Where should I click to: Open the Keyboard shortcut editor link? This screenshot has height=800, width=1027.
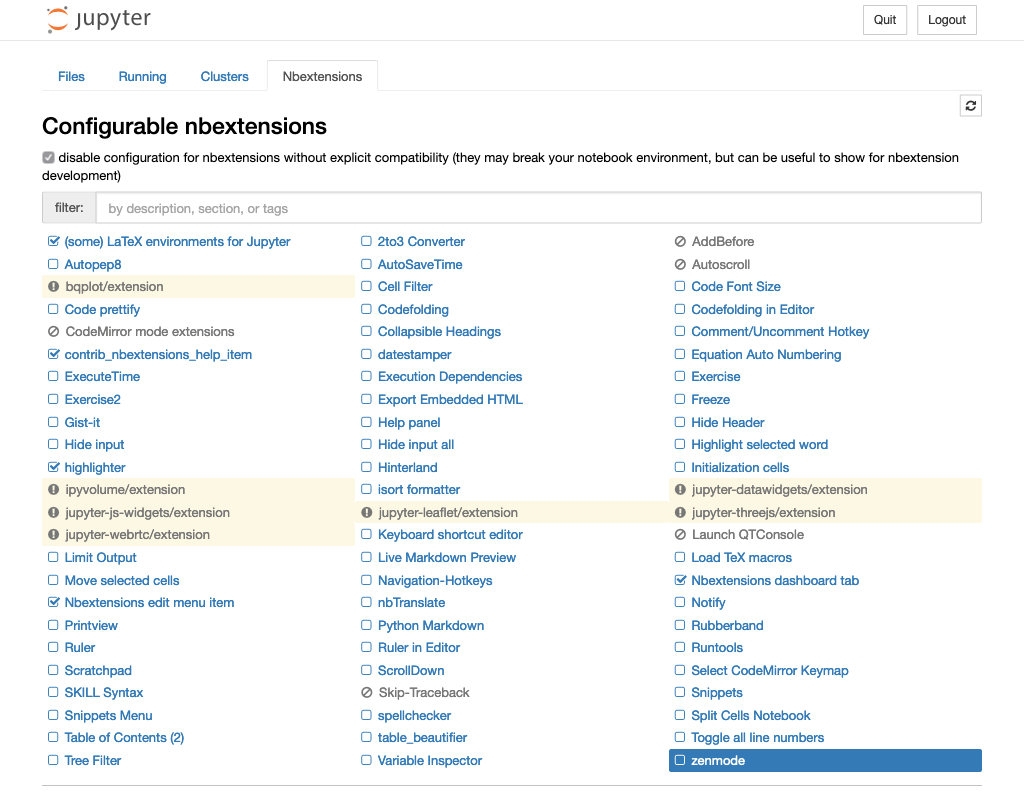(x=450, y=535)
